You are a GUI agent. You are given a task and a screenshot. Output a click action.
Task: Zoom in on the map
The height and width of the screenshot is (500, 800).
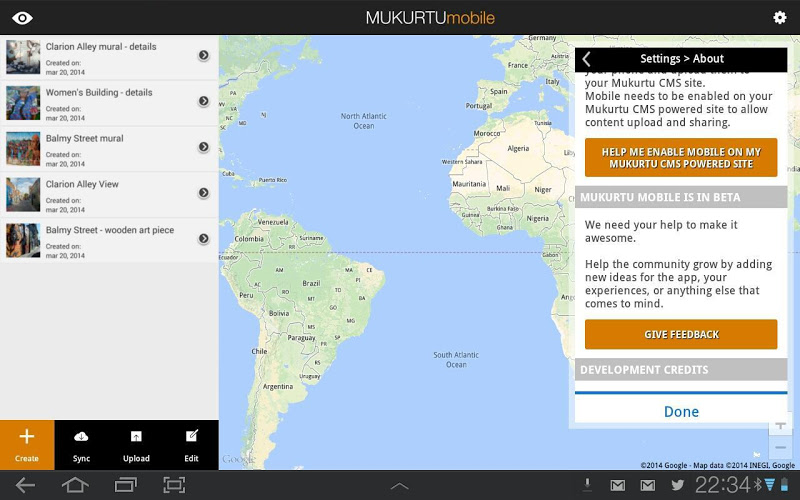pos(780,425)
